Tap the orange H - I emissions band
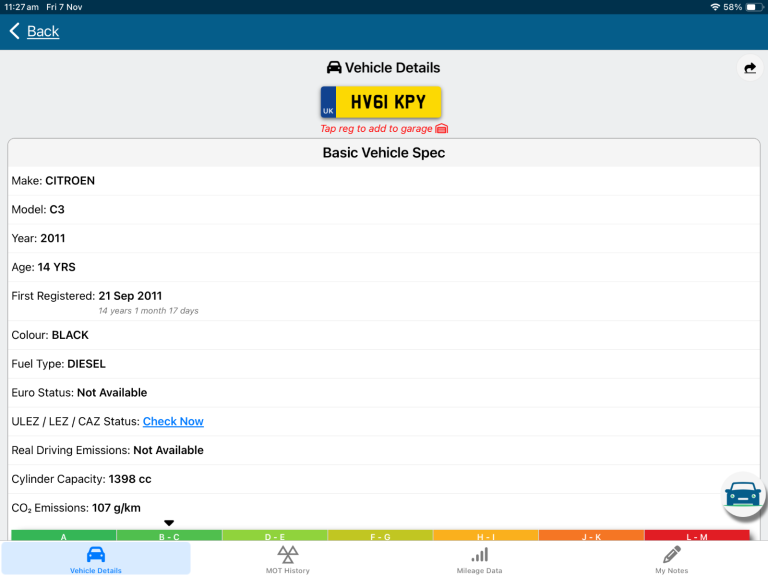This screenshot has width=768, height=576. coord(485,536)
